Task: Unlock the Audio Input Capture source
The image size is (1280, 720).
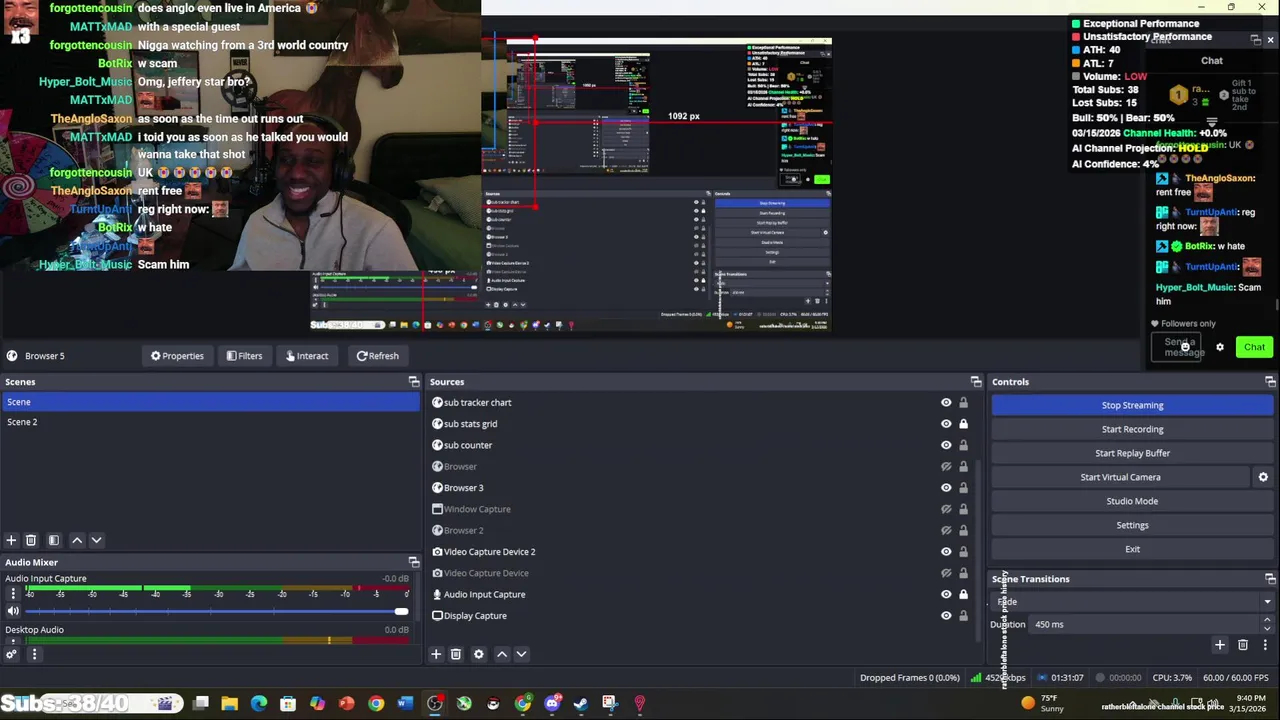Action: [x=963, y=594]
